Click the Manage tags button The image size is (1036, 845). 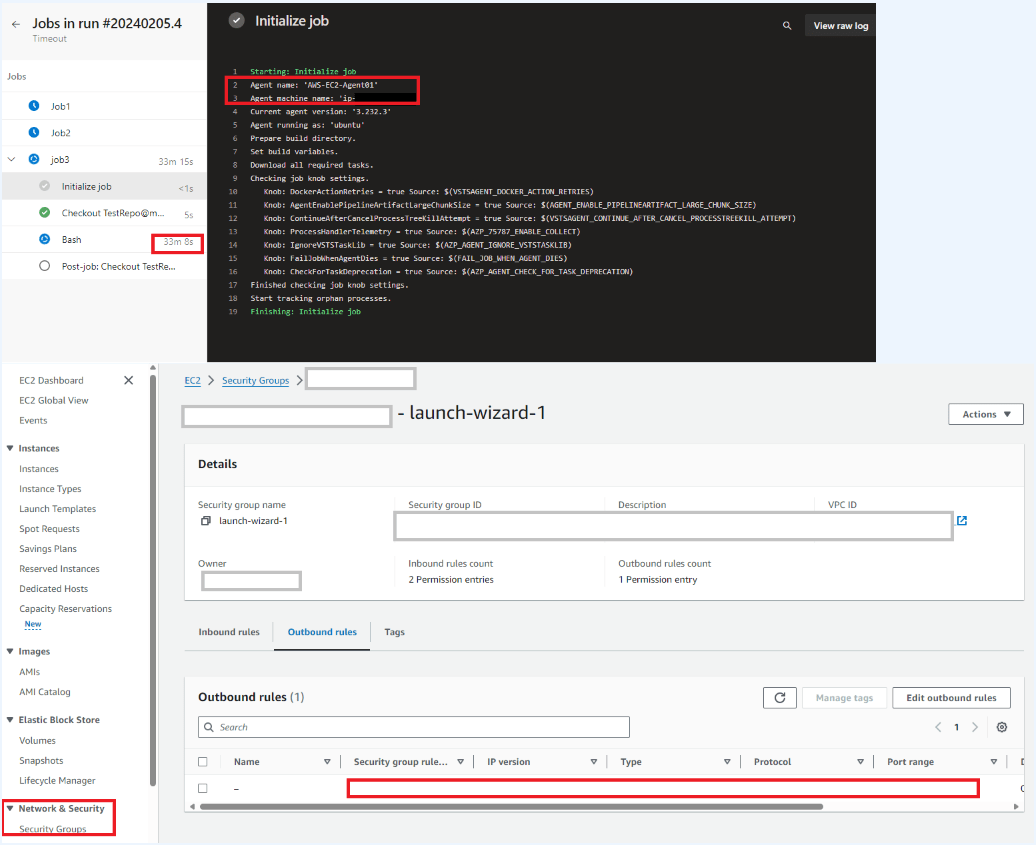click(844, 698)
